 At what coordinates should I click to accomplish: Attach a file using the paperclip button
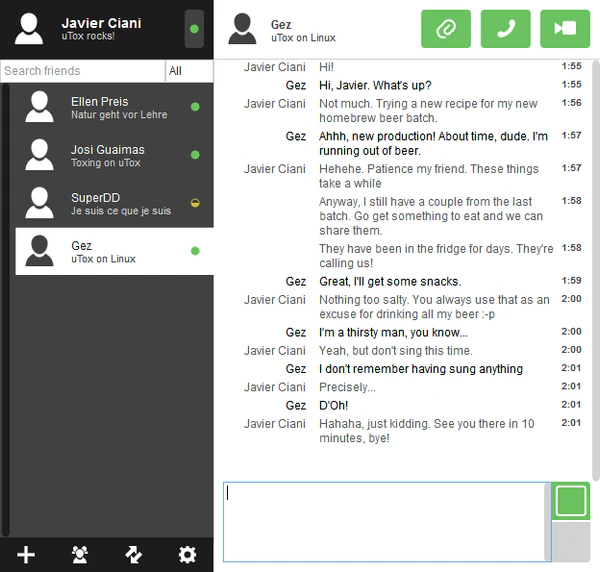(446, 29)
